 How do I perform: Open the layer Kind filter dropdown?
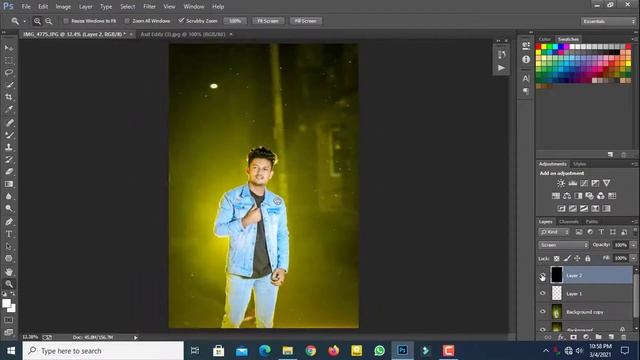point(554,232)
